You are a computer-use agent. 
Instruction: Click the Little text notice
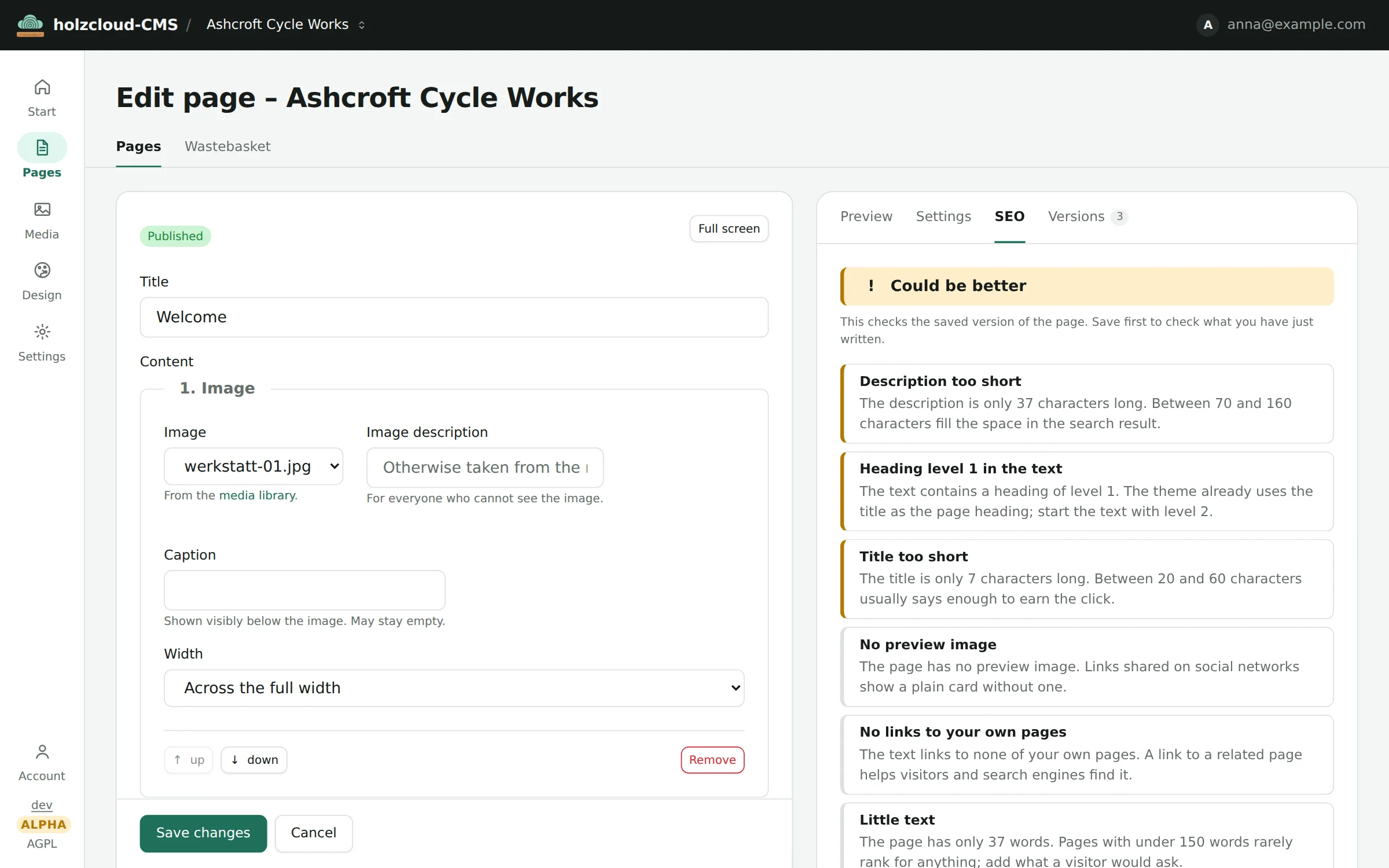pyautogui.click(x=1087, y=836)
